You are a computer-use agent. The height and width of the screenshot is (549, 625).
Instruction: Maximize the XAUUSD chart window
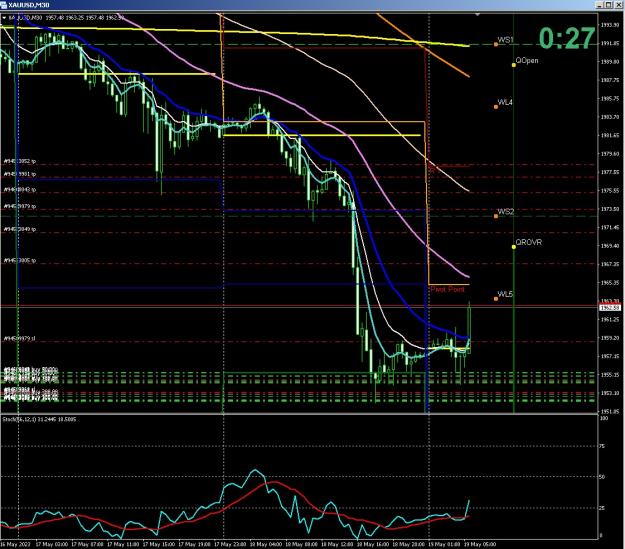click(x=608, y=5)
